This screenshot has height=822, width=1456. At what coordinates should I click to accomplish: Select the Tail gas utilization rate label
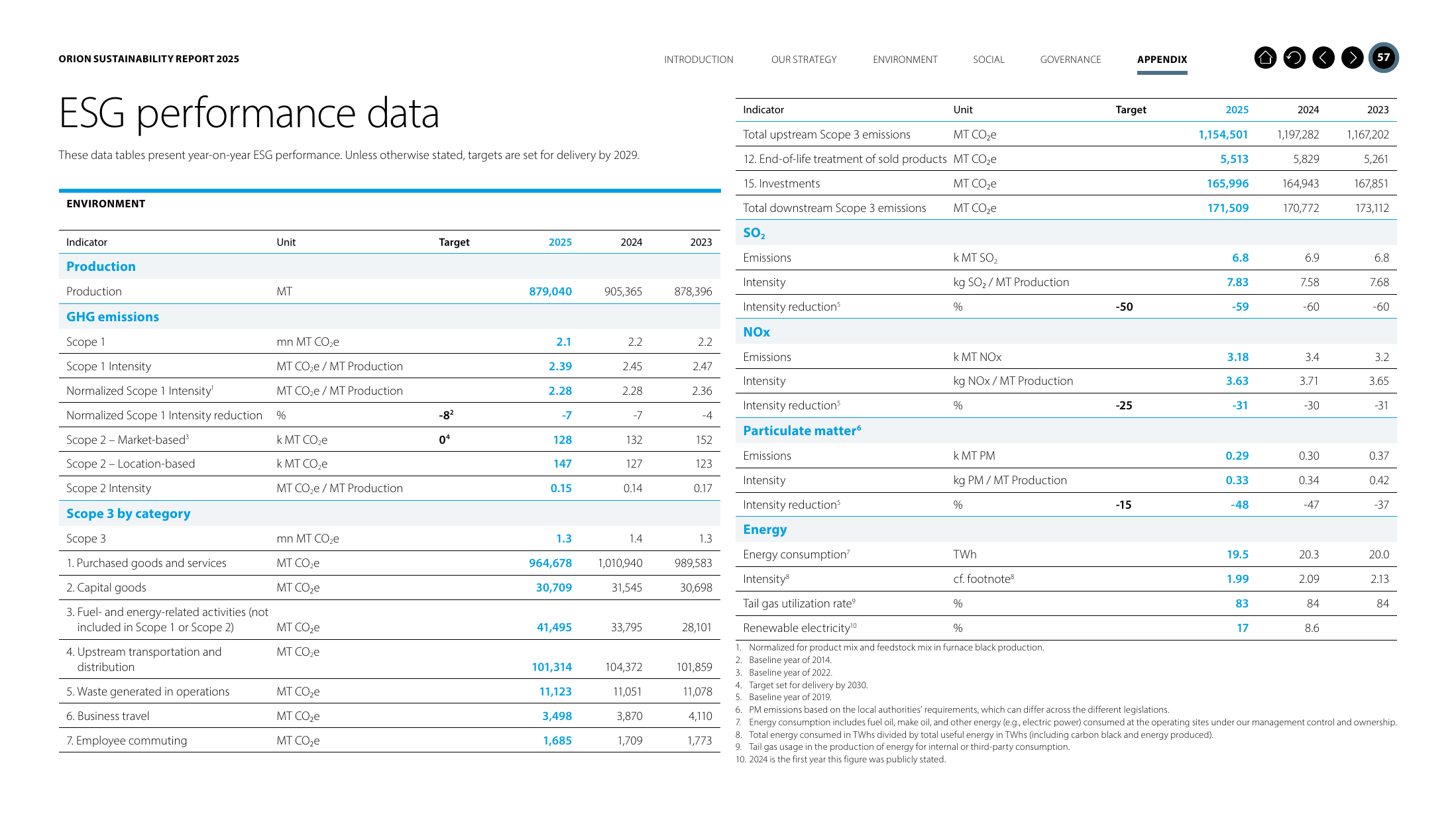click(x=799, y=603)
